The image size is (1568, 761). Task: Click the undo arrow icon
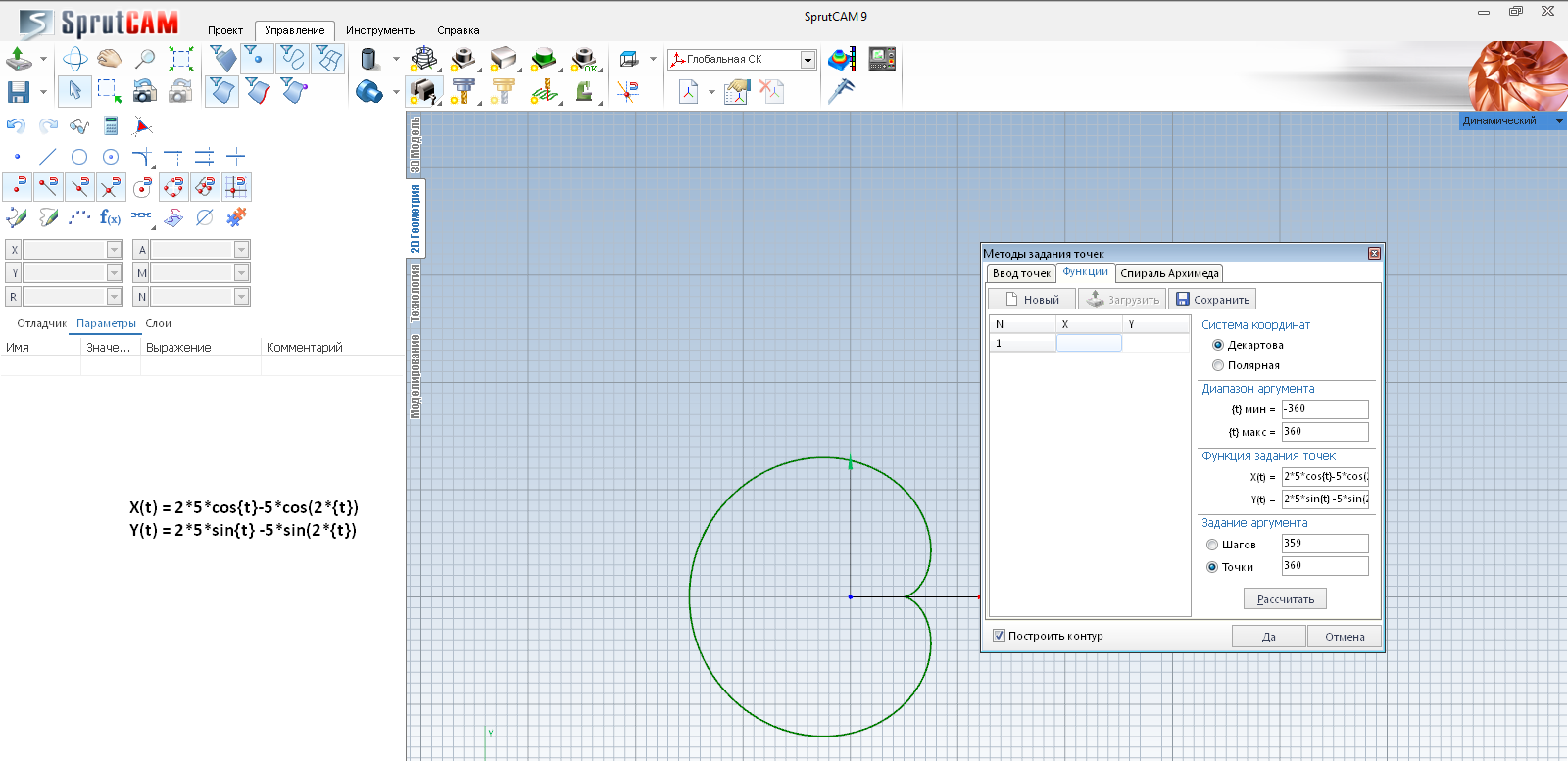coord(16,126)
